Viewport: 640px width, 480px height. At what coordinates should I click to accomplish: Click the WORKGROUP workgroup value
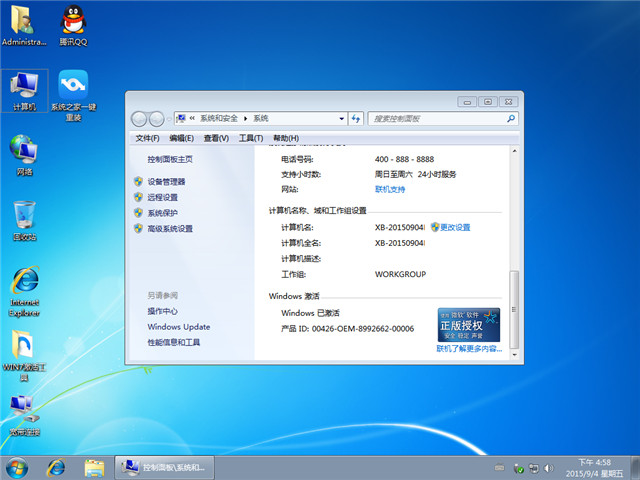click(400, 274)
